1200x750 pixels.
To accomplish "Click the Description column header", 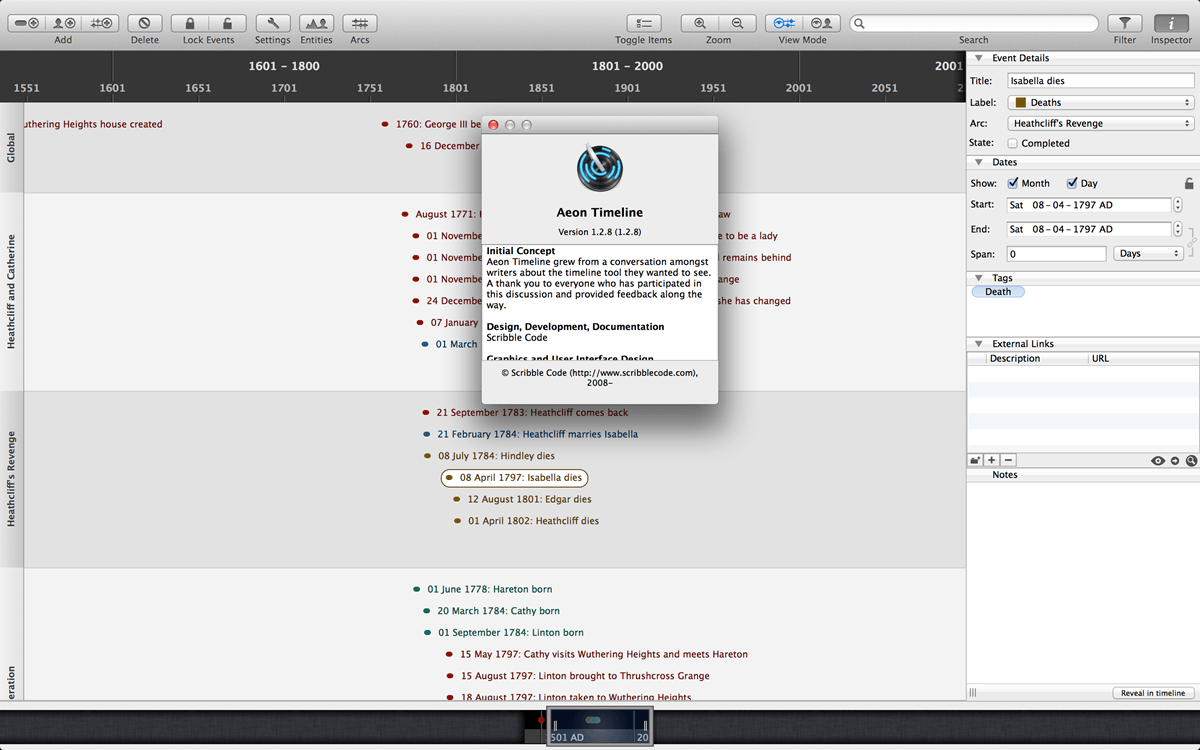I will (x=1037, y=358).
